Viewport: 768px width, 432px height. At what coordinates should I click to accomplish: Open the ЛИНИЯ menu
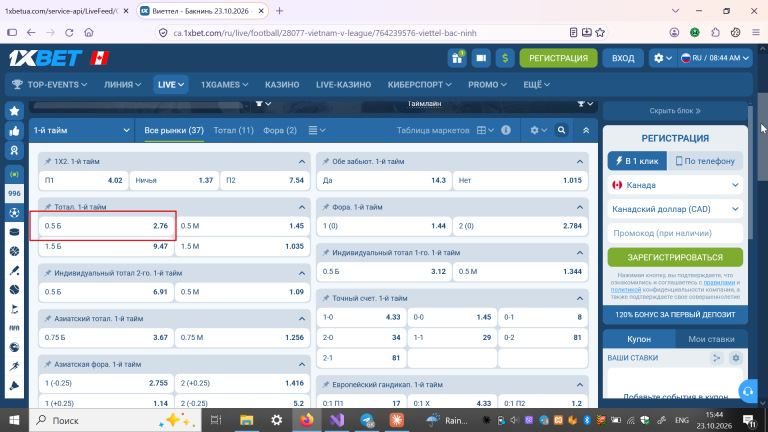pyautogui.click(x=122, y=85)
